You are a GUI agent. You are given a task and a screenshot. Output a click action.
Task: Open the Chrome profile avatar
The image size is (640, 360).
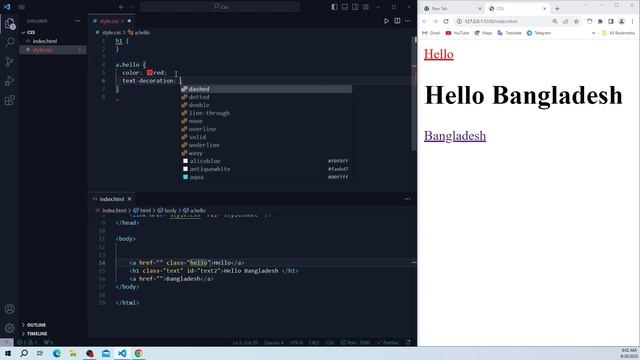pos(621,21)
